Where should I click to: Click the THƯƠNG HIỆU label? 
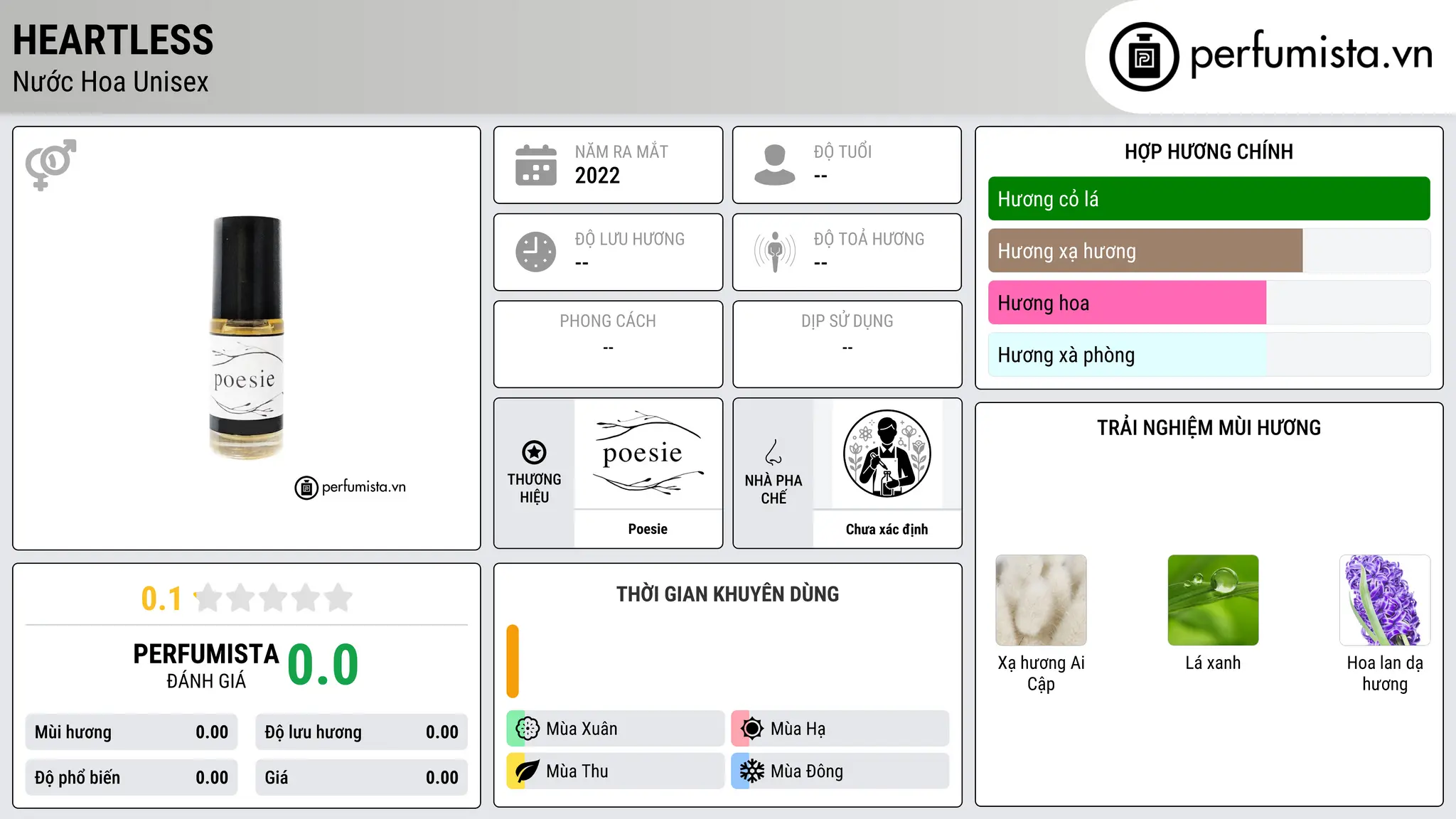pos(534,488)
